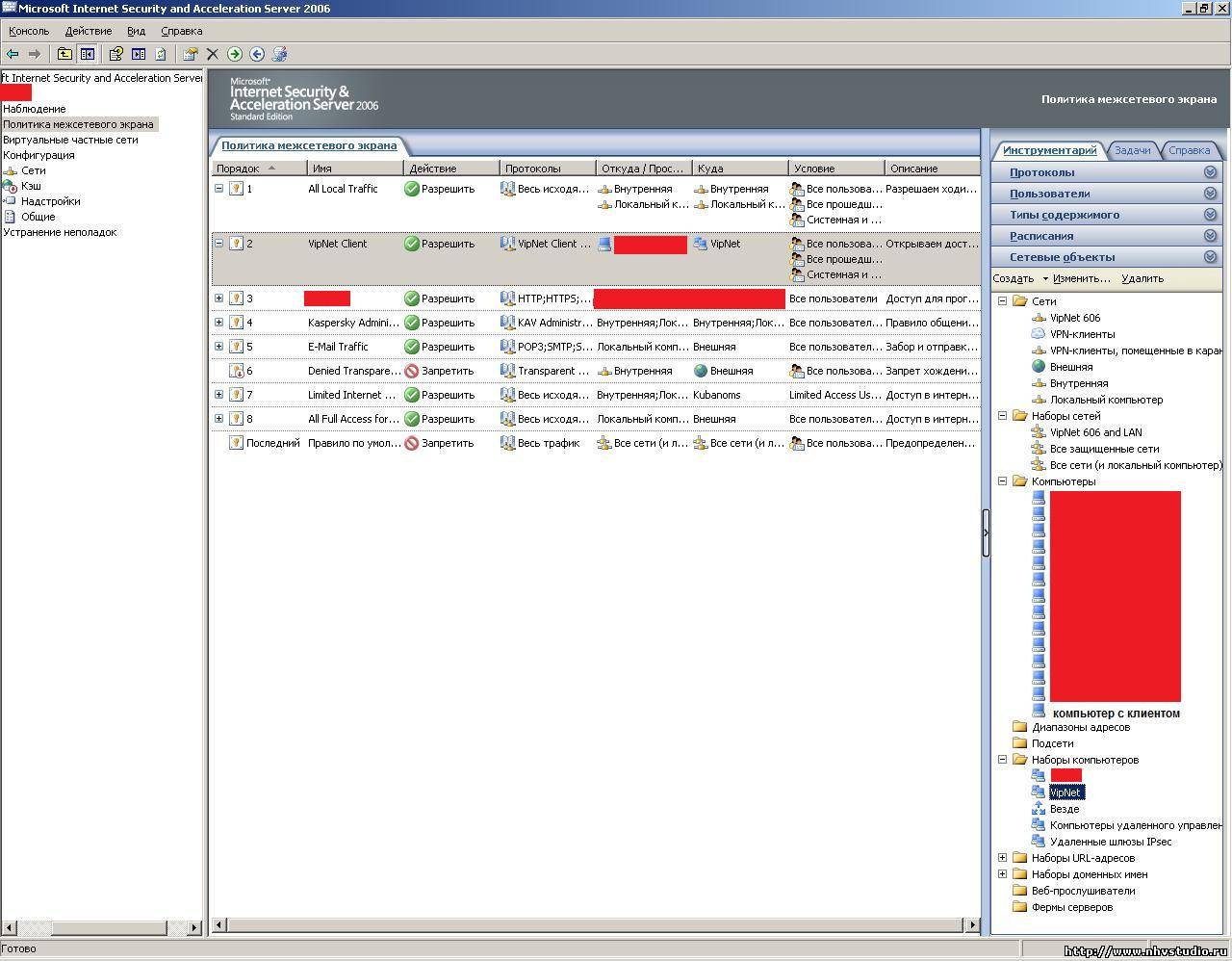Image resolution: width=1232 pixels, height=961 pixels.
Task: Click icon of 'компьютер с клиентом' entry
Action: (x=1039, y=711)
